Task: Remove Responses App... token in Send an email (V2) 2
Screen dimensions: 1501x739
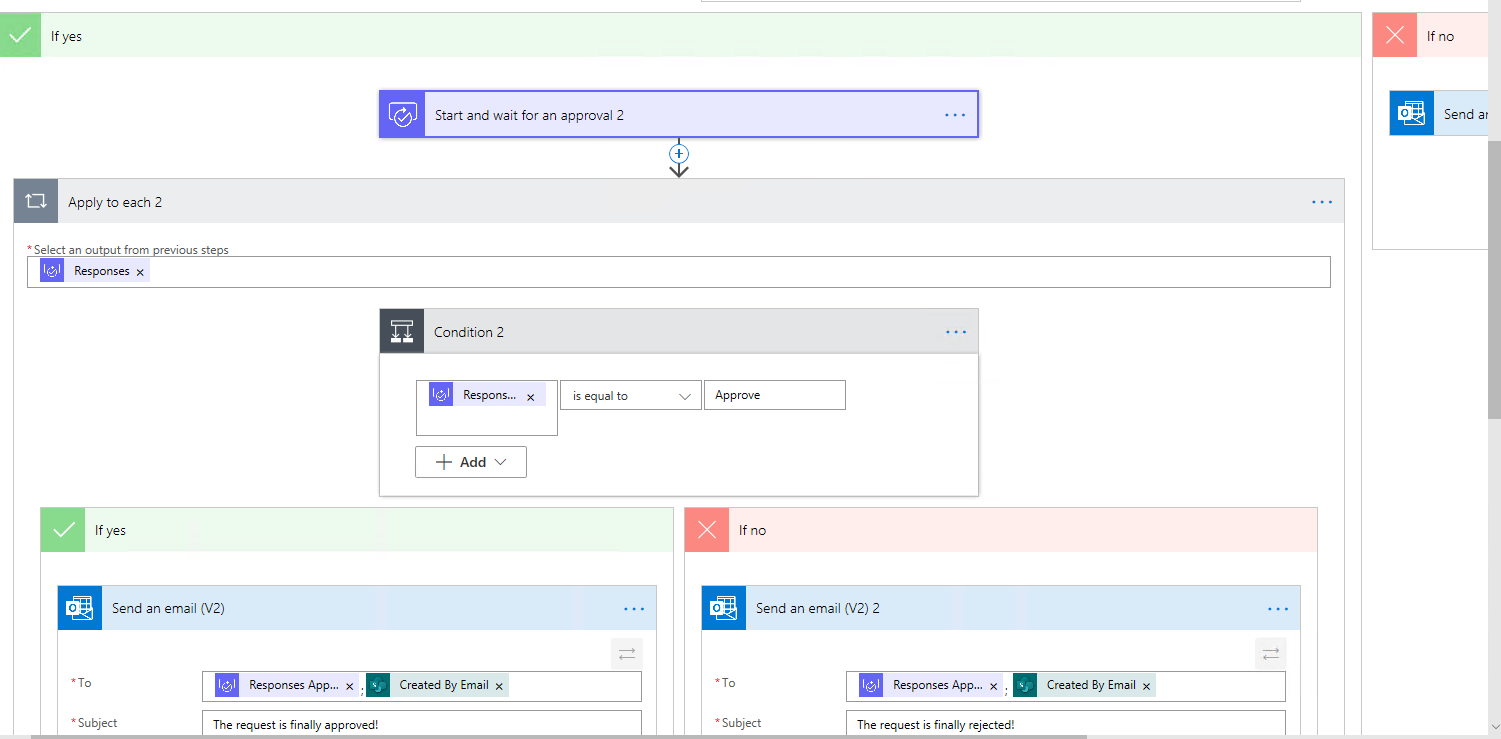Action: (x=993, y=686)
